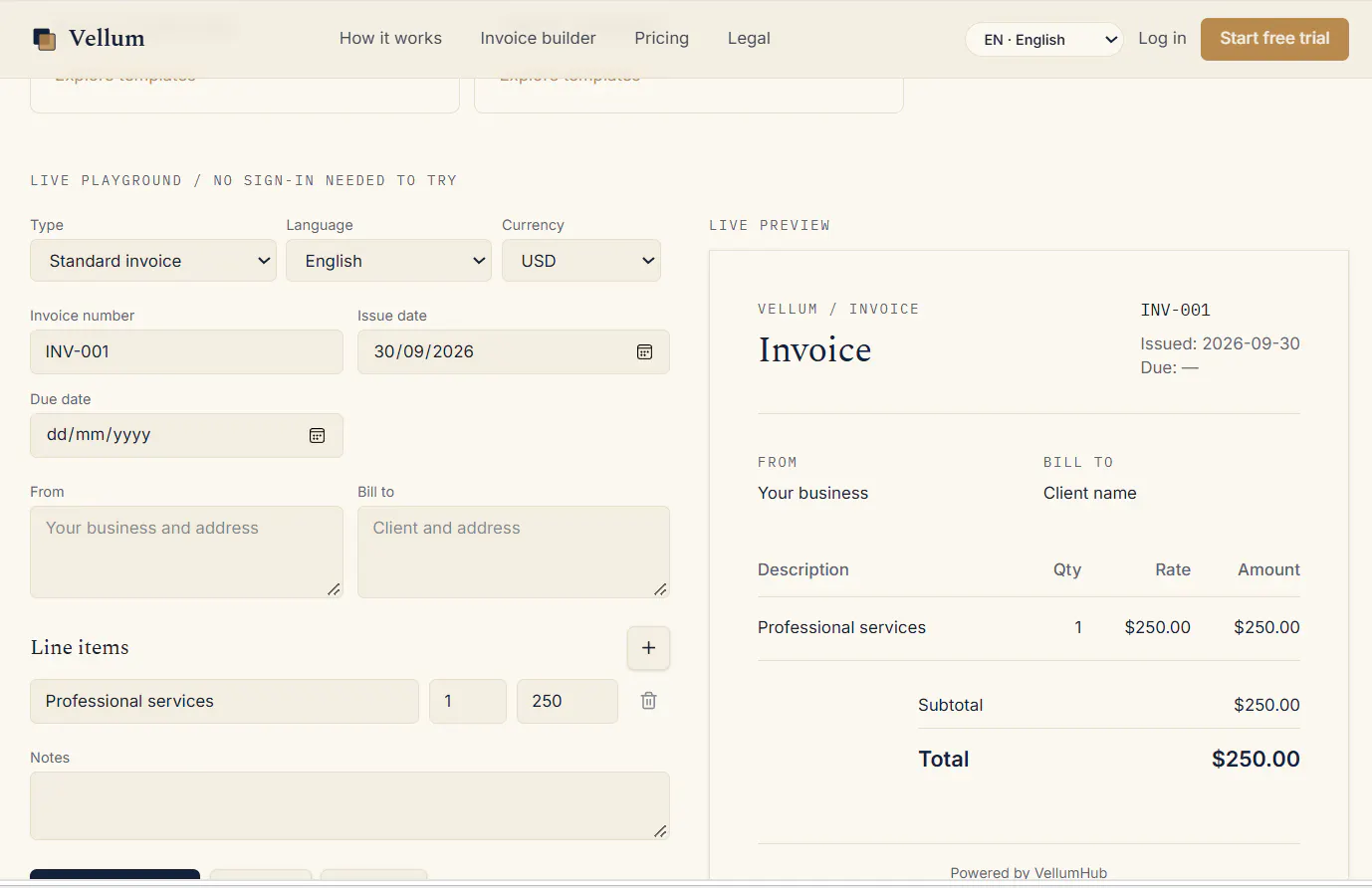Click the Bill to client address textarea
Screen dimensions: 1372x888
tap(514, 553)
